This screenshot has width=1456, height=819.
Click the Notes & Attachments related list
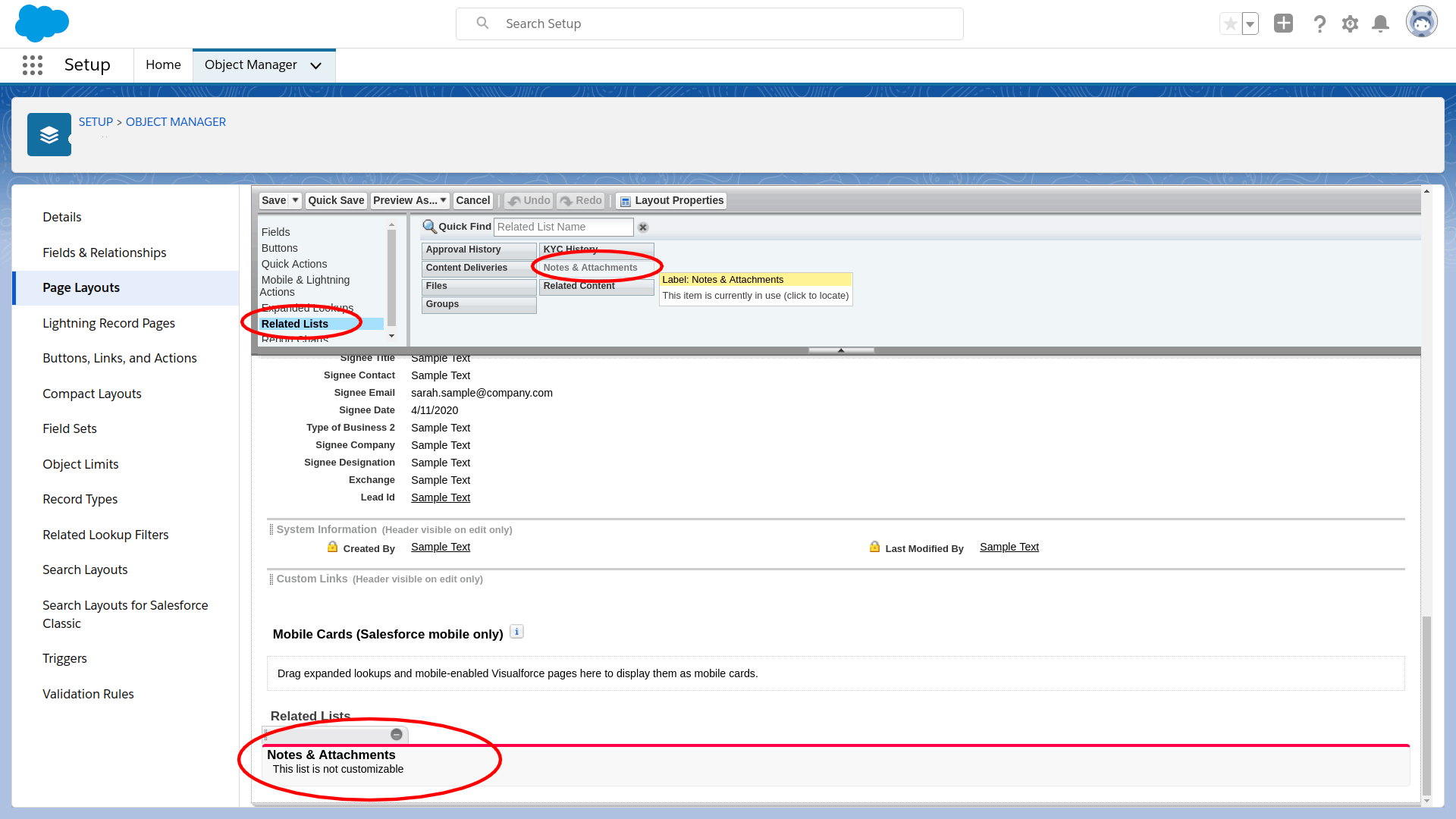point(331,755)
